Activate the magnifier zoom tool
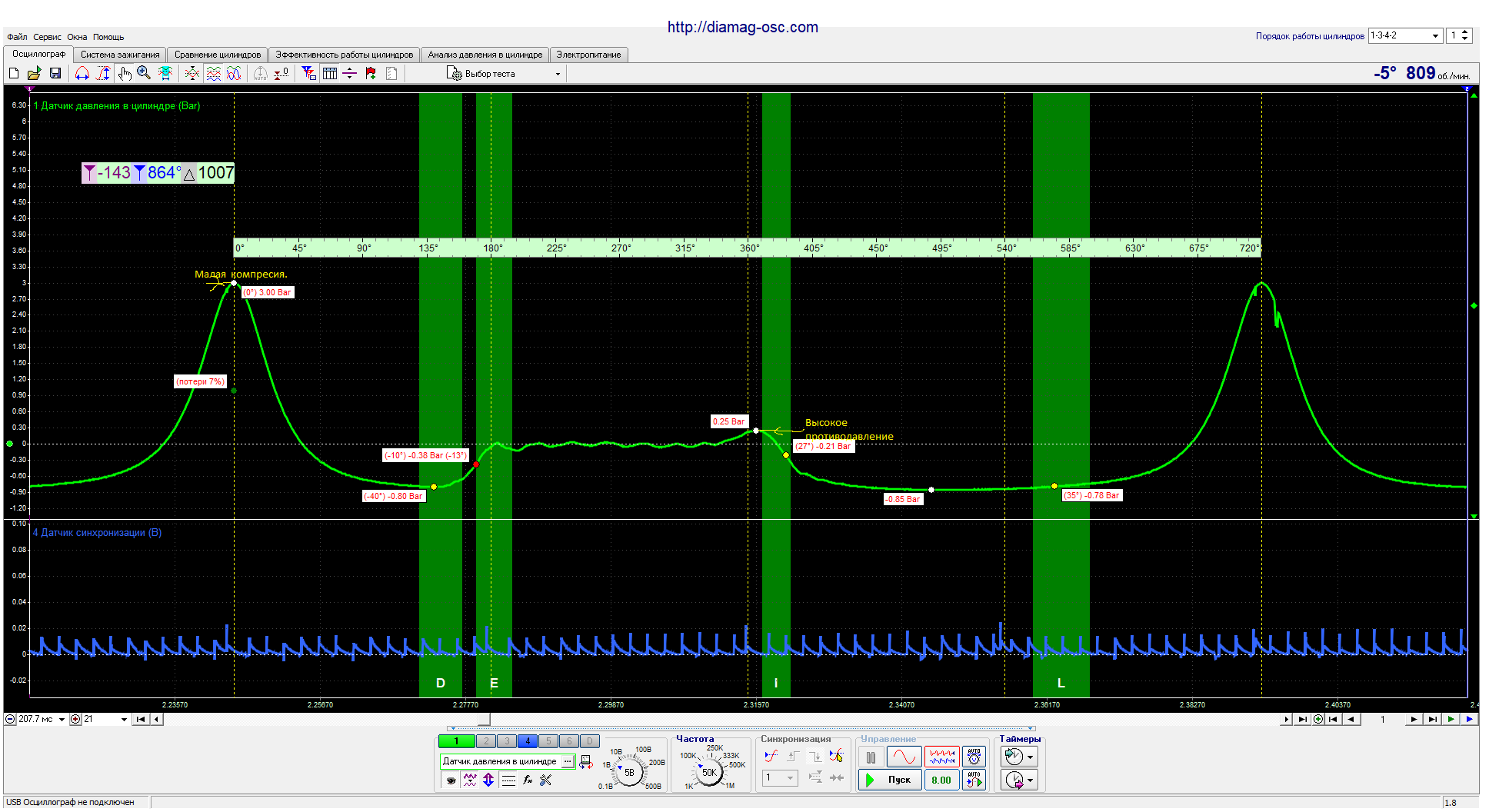 [144, 73]
